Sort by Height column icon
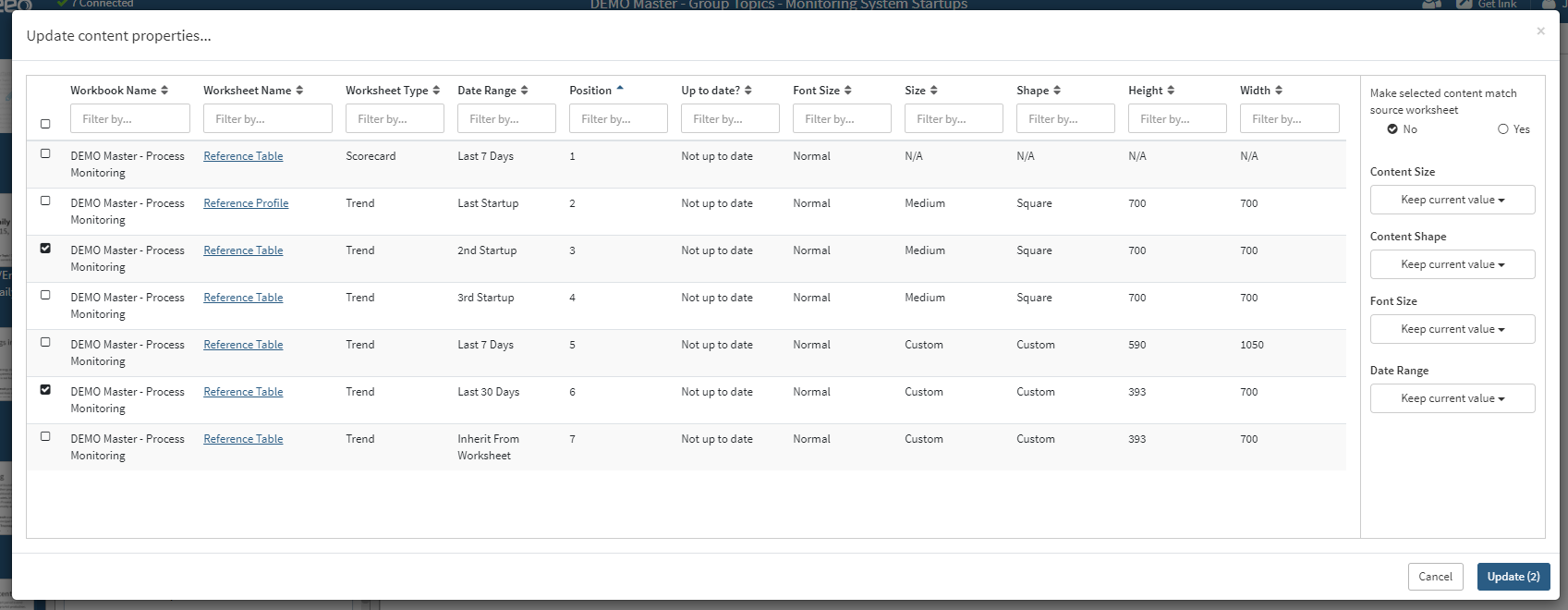Viewport: 1568px width, 610px height. tap(1171, 91)
